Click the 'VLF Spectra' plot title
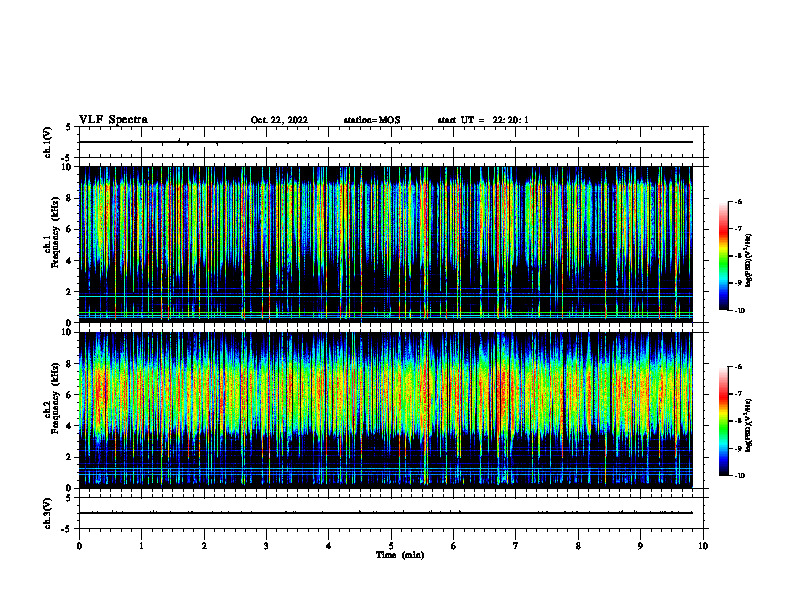 pyautogui.click(x=113, y=120)
